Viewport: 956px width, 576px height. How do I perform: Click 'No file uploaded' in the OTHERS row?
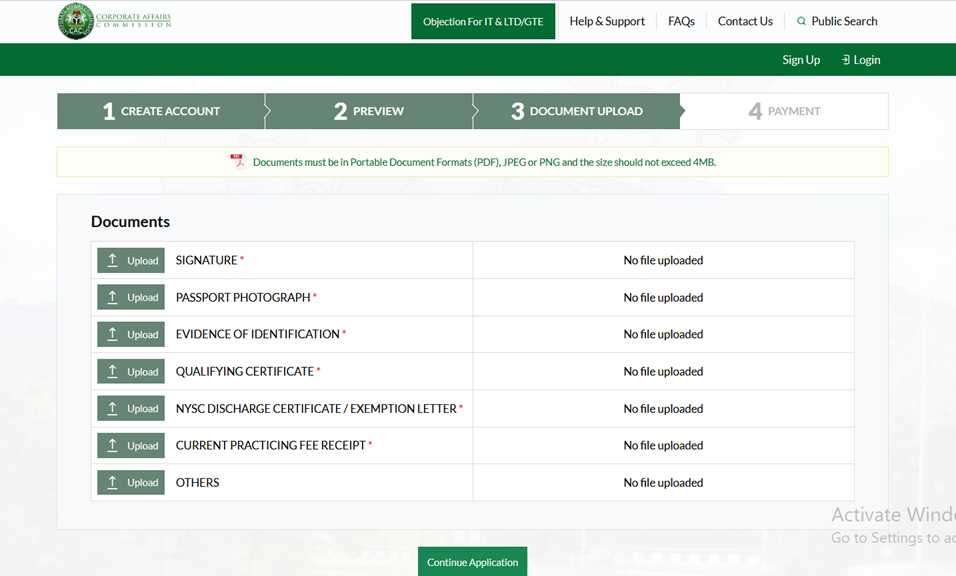(x=663, y=482)
